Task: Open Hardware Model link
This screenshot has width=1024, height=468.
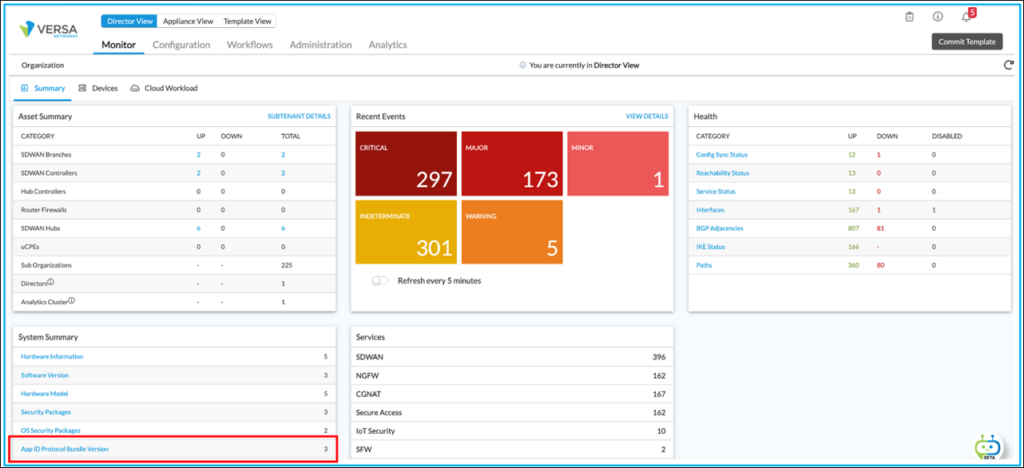Action: pos(44,394)
